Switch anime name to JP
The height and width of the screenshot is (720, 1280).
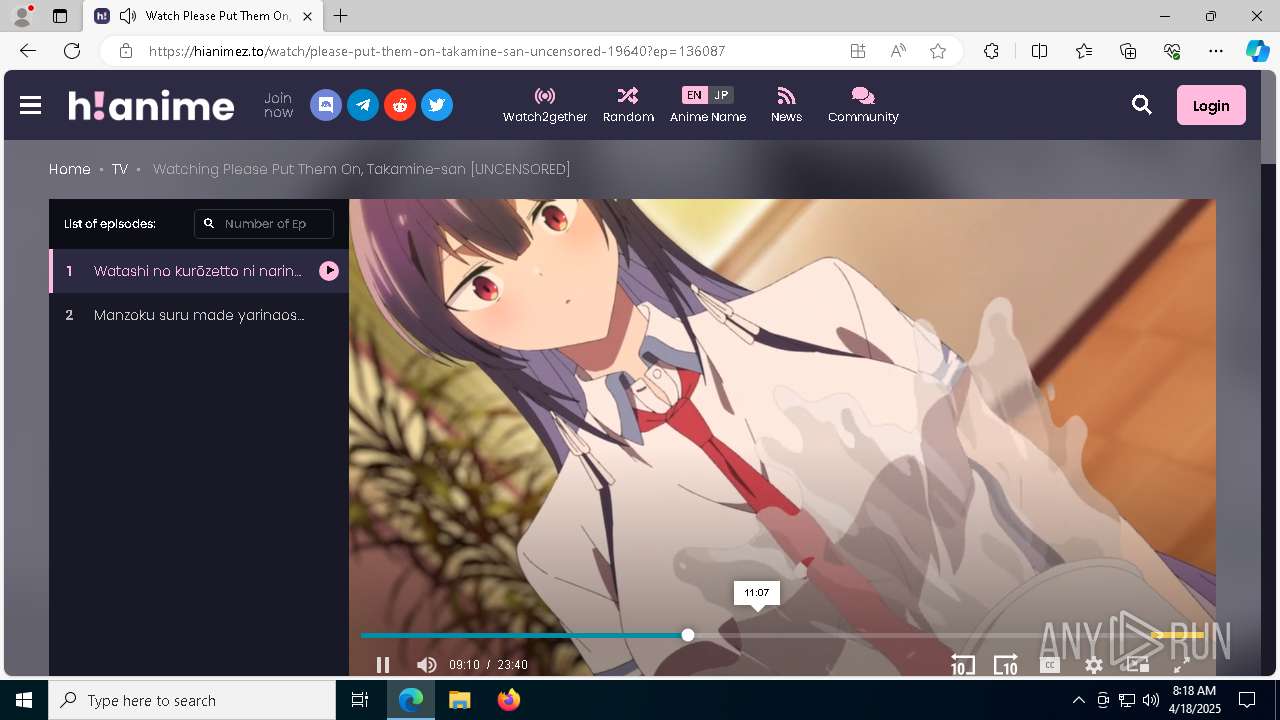point(721,95)
